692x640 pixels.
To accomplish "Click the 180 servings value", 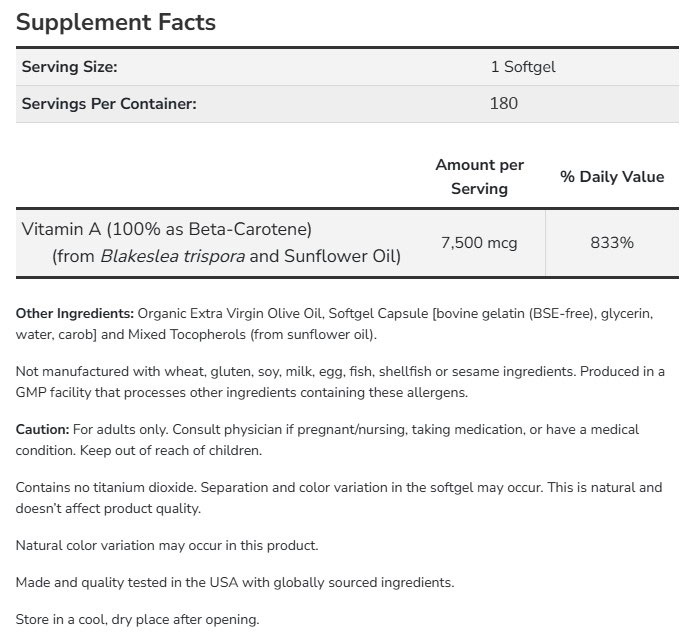I will coord(504,103).
